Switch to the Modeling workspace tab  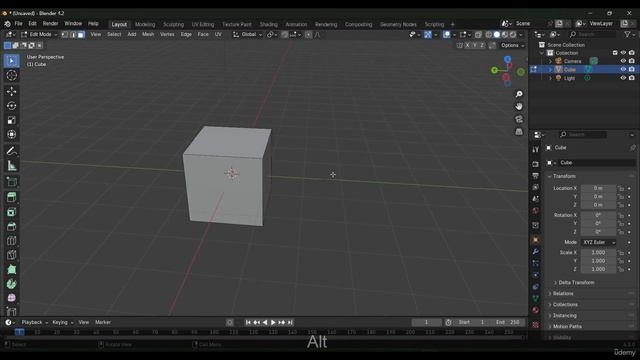[x=145, y=24]
